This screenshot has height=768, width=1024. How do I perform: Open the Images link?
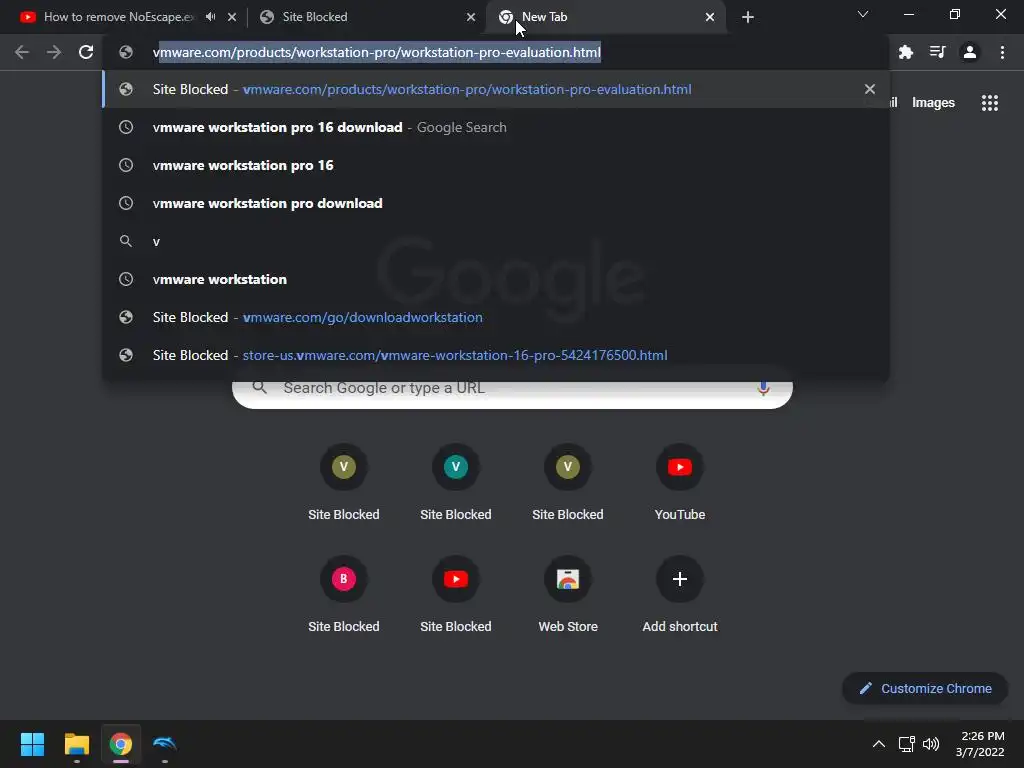[933, 103]
